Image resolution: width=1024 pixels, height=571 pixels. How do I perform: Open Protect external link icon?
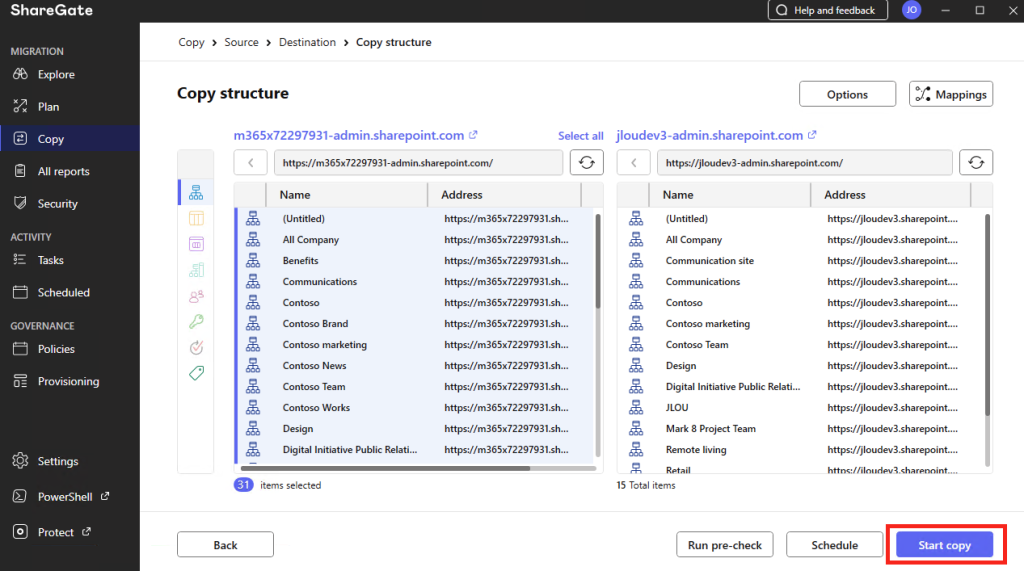[86, 532]
